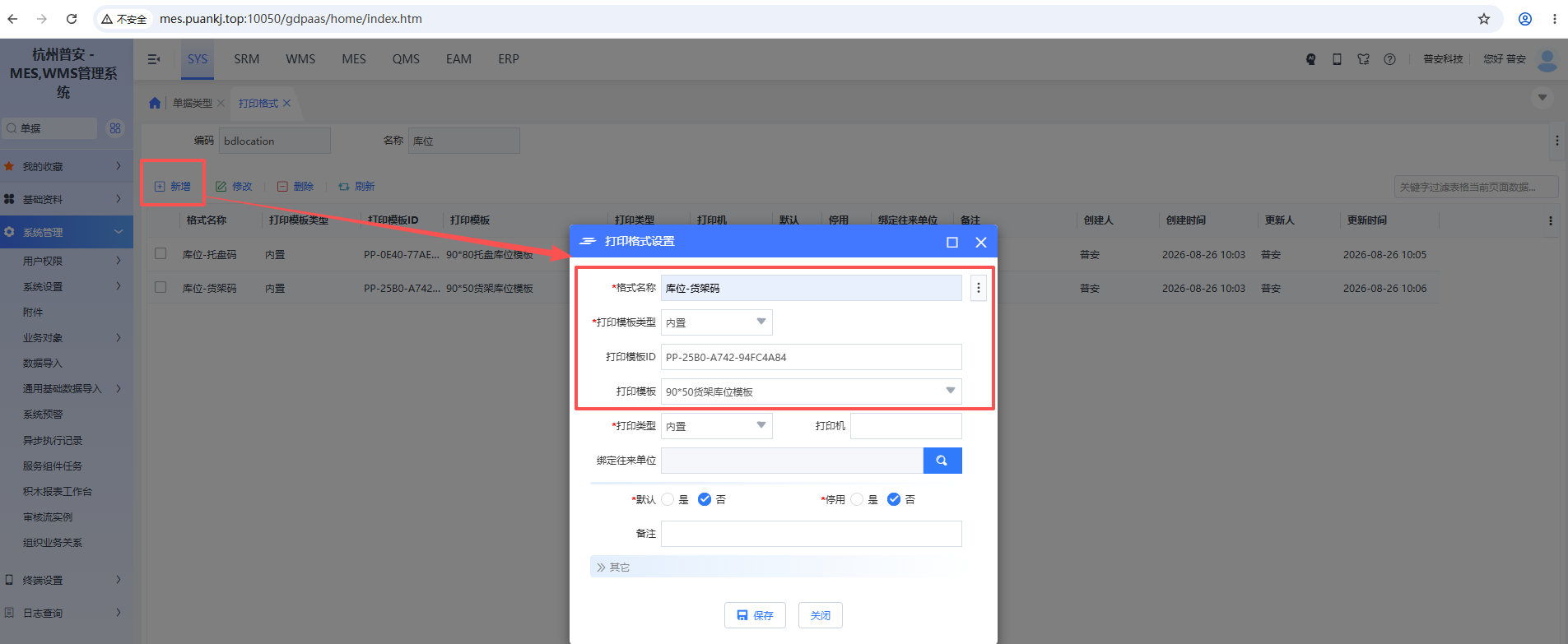This screenshot has width=1568, height=644.
Task: Expand the 其它 section
Action: click(x=775, y=567)
